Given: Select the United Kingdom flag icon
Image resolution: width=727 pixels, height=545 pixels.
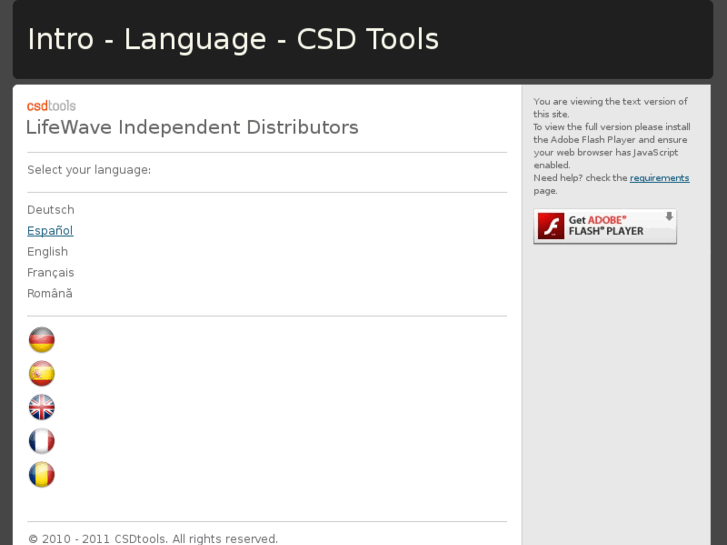Looking at the screenshot, I should (42, 407).
